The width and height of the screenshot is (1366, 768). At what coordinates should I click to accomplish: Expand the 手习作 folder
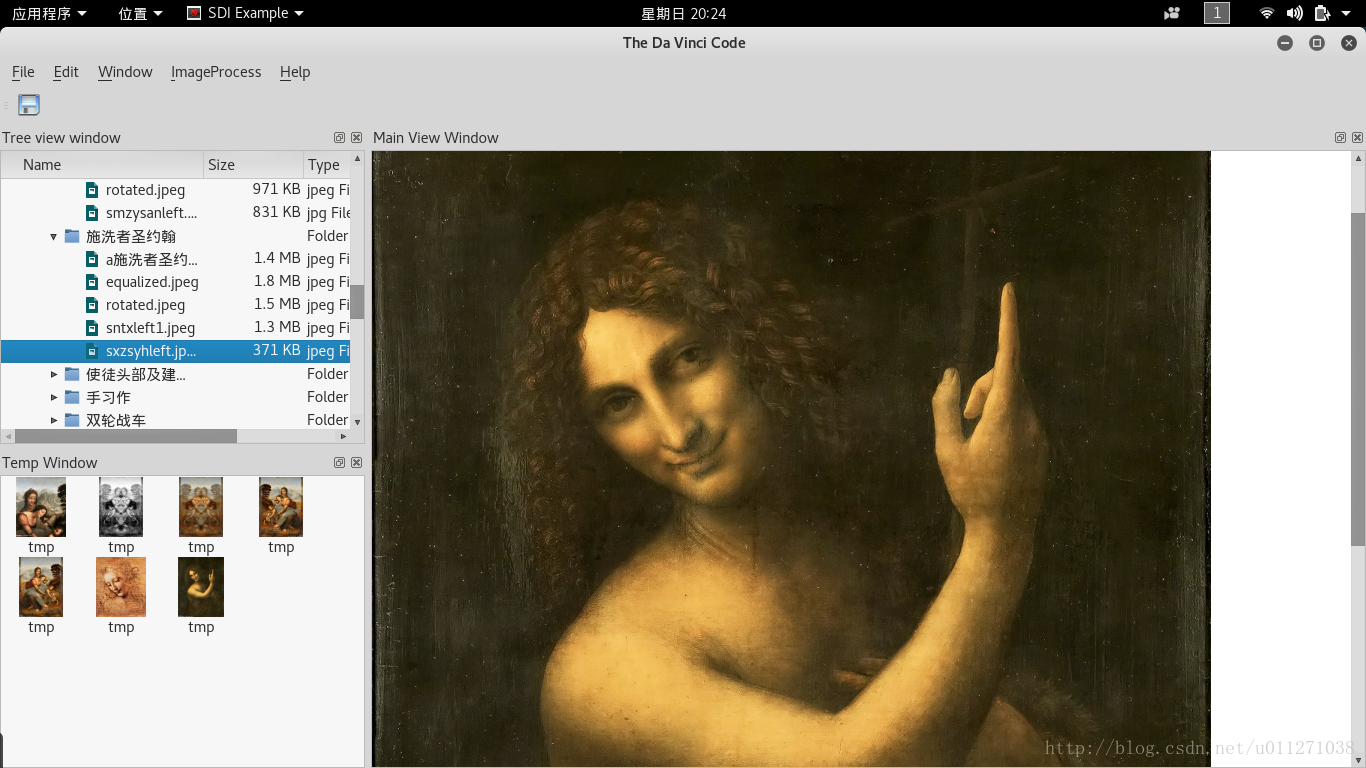[53, 397]
